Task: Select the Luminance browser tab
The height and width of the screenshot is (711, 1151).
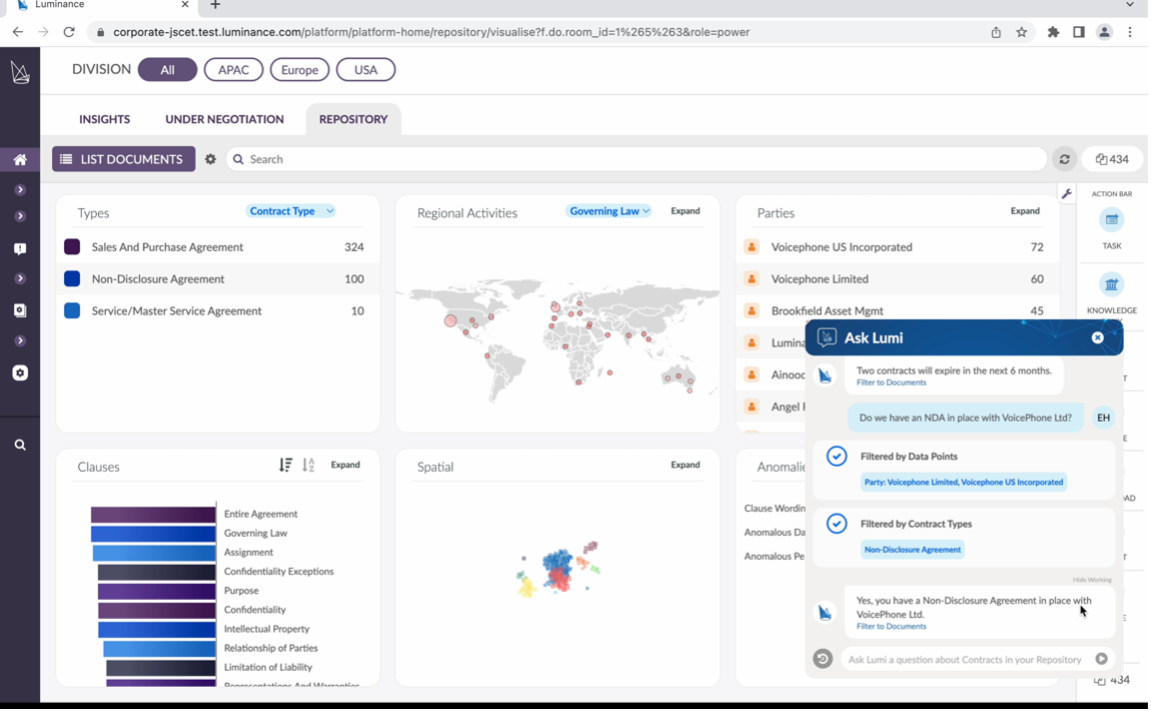Action: click(101, 5)
